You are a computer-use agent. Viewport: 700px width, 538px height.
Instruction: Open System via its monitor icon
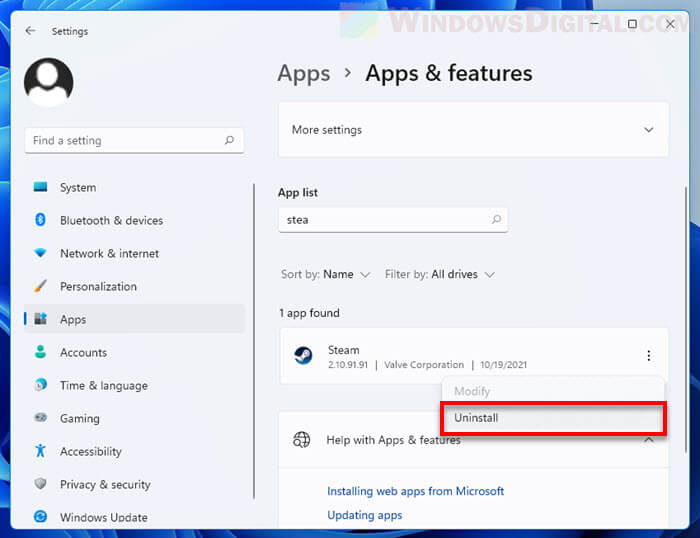40,187
